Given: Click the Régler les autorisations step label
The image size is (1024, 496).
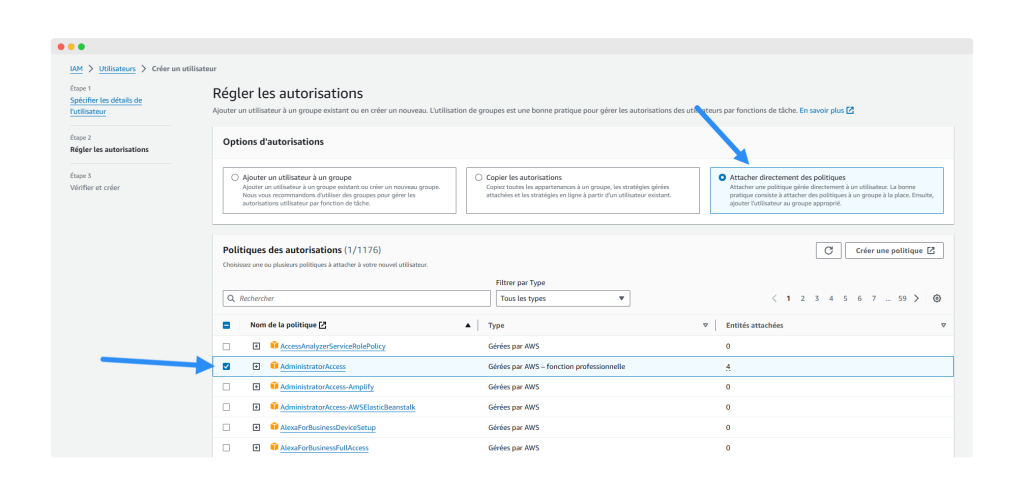Looking at the screenshot, I should pos(109,149).
